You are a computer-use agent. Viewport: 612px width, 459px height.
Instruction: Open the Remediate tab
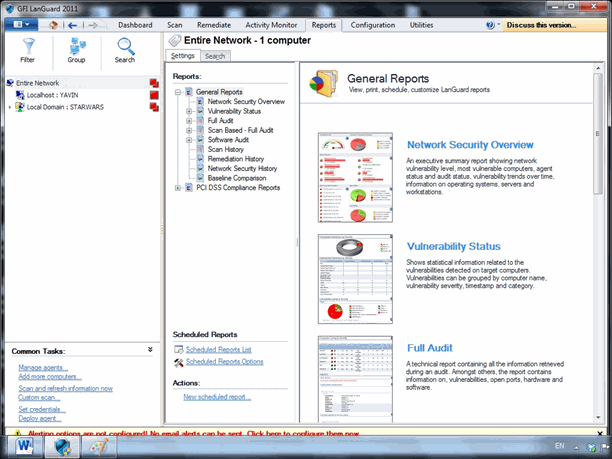[213, 25]
